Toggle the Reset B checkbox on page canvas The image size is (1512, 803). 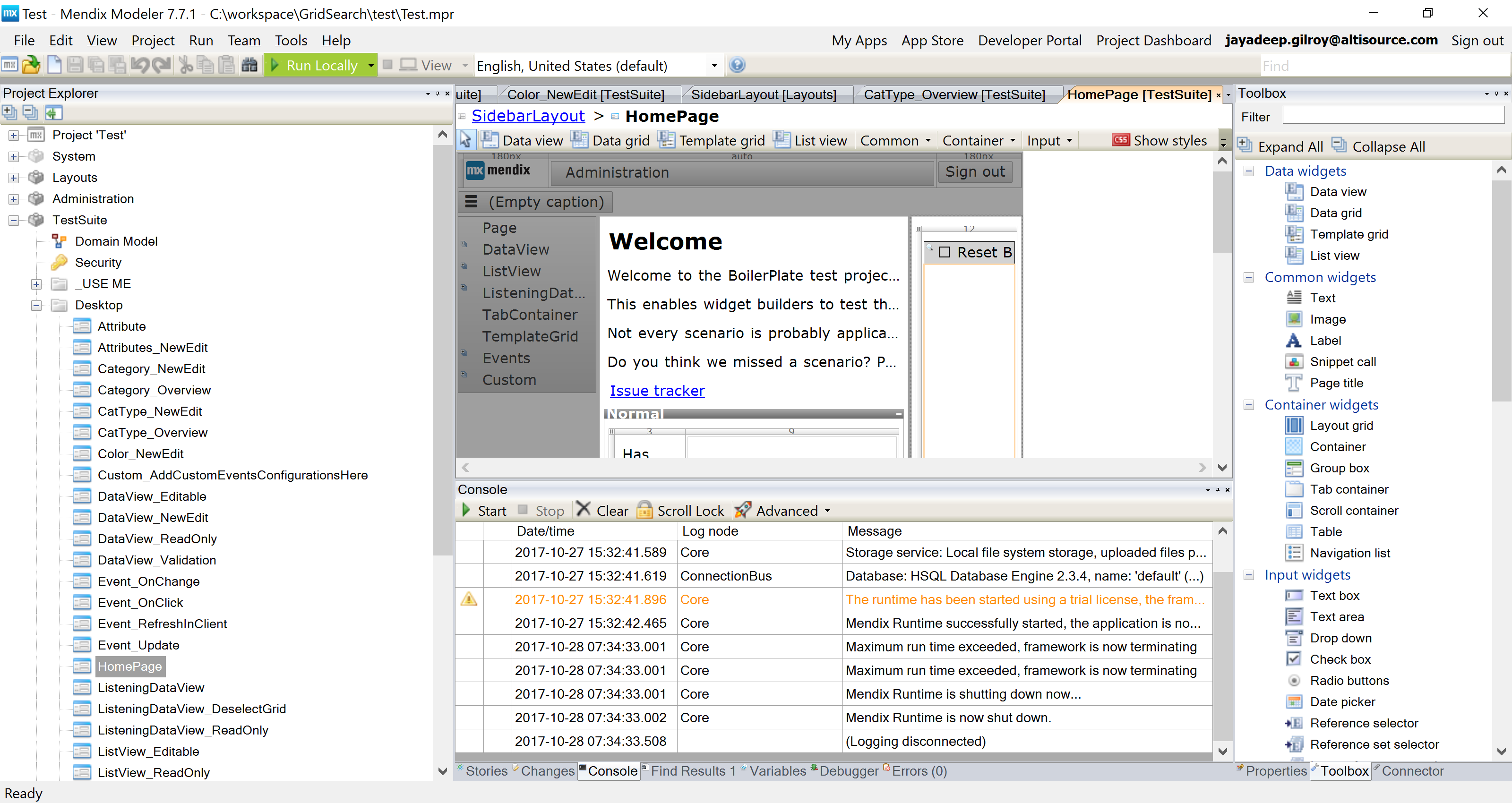[945, 252]
